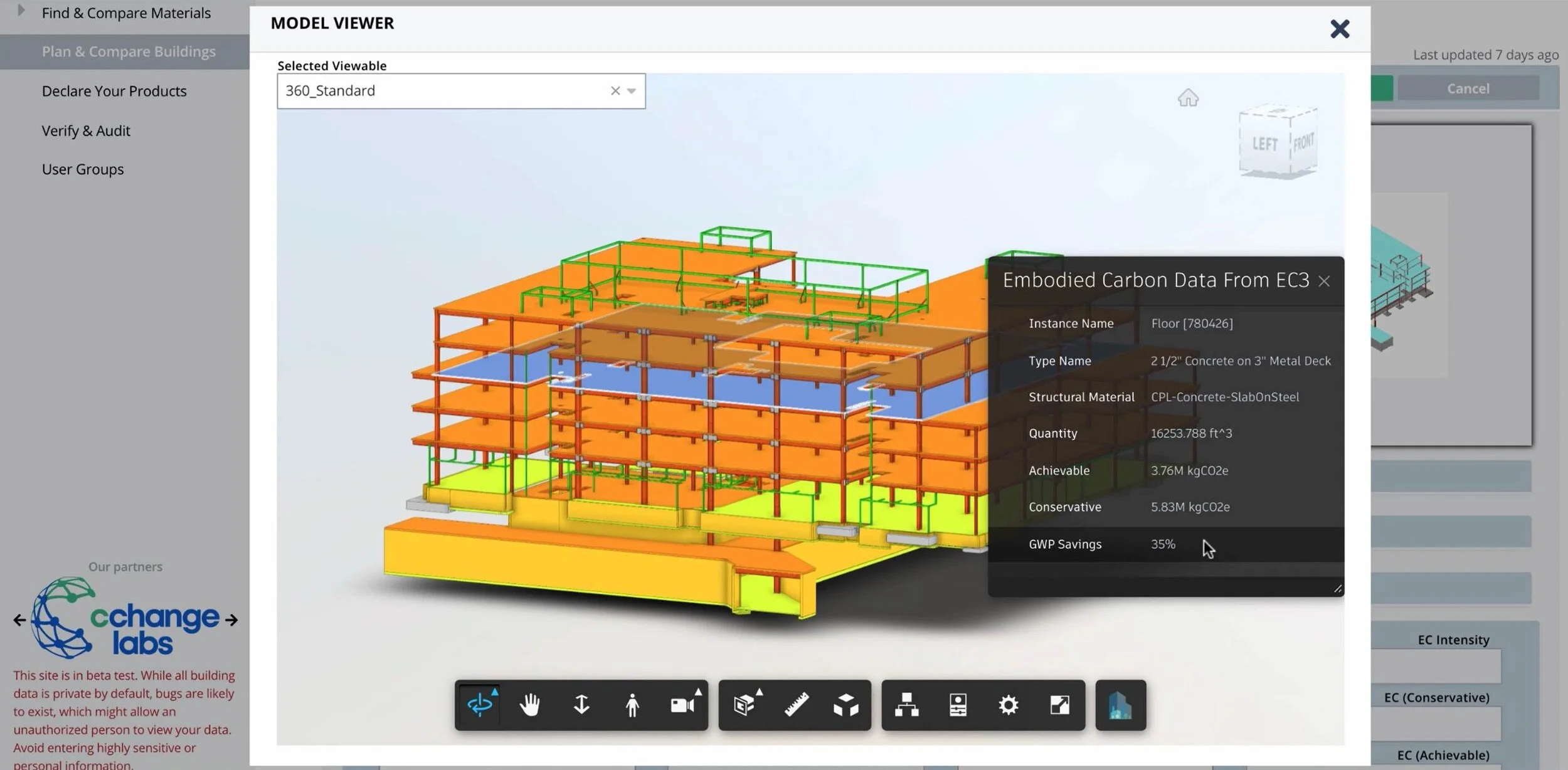Visit the cchange labs partner link
This screenshot has height=770, width=1568.
click(124, 621)
